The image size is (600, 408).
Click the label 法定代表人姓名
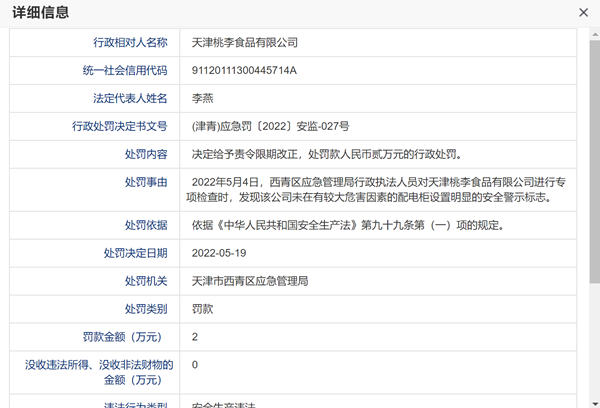pyautogui.click(x=130, y=98)
